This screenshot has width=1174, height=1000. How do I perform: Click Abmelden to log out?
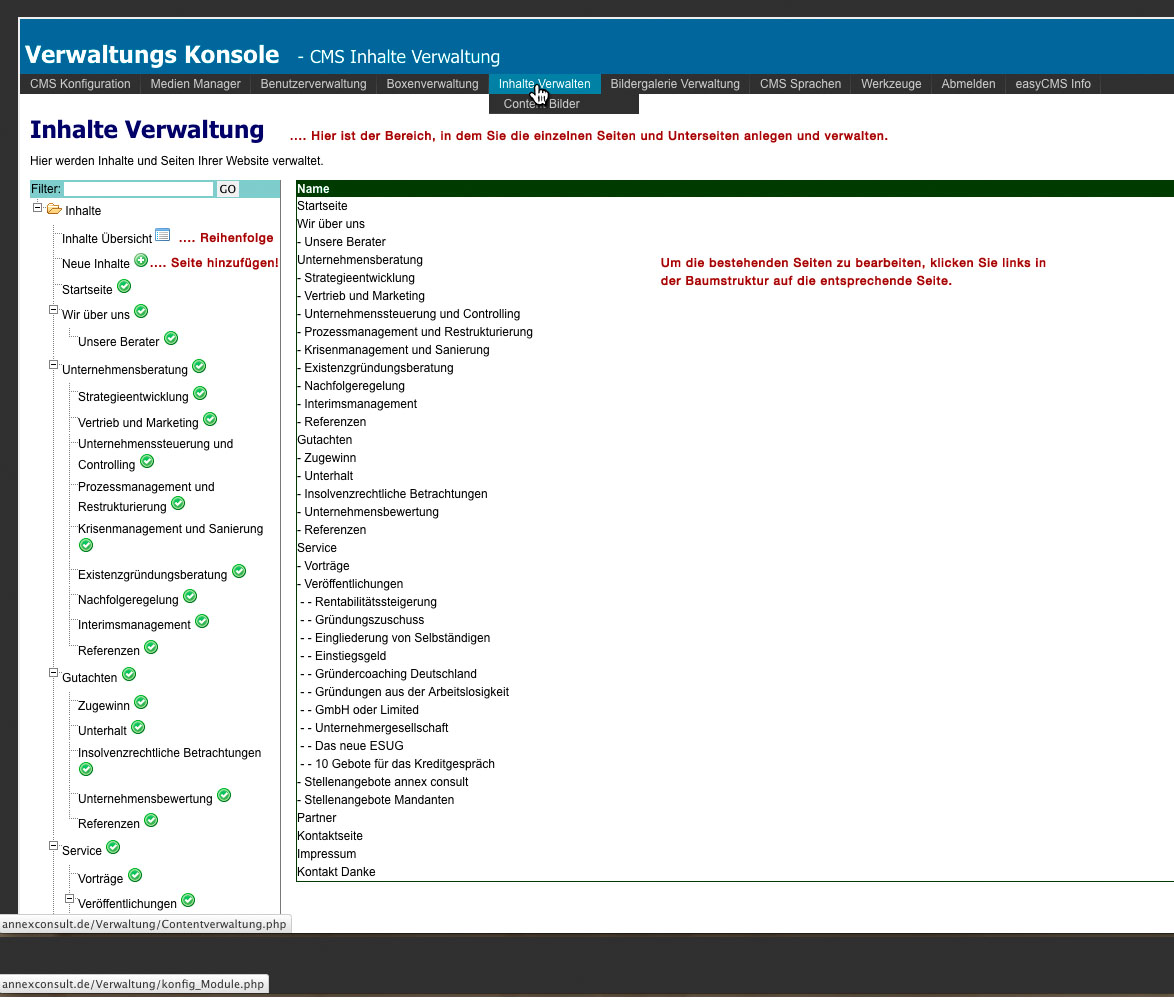[x=968, y=84]
